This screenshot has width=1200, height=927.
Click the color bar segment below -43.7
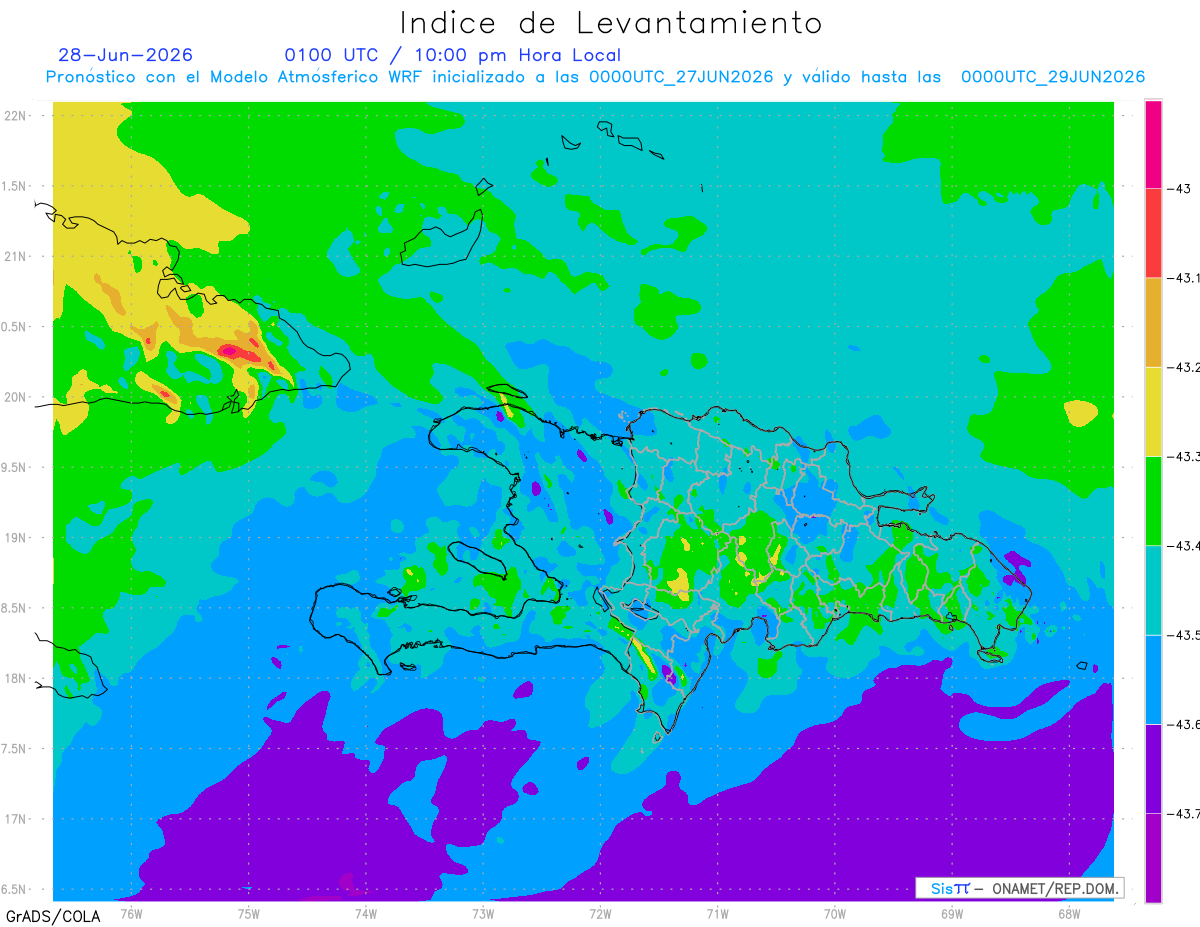(1153, 858)
